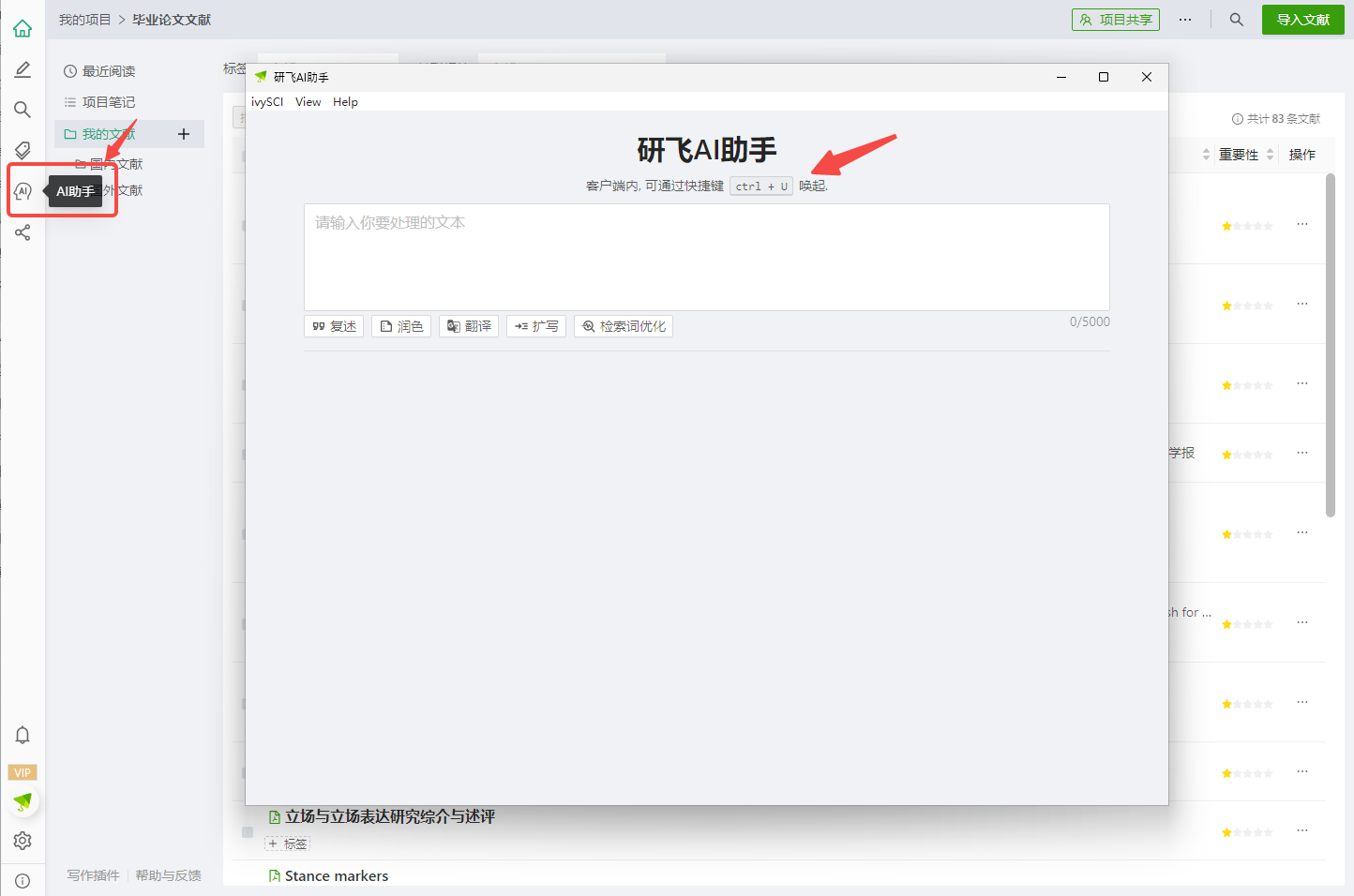1354x896 pixels.
Task: Open Stance markers document title
Action: coord(337,875)
